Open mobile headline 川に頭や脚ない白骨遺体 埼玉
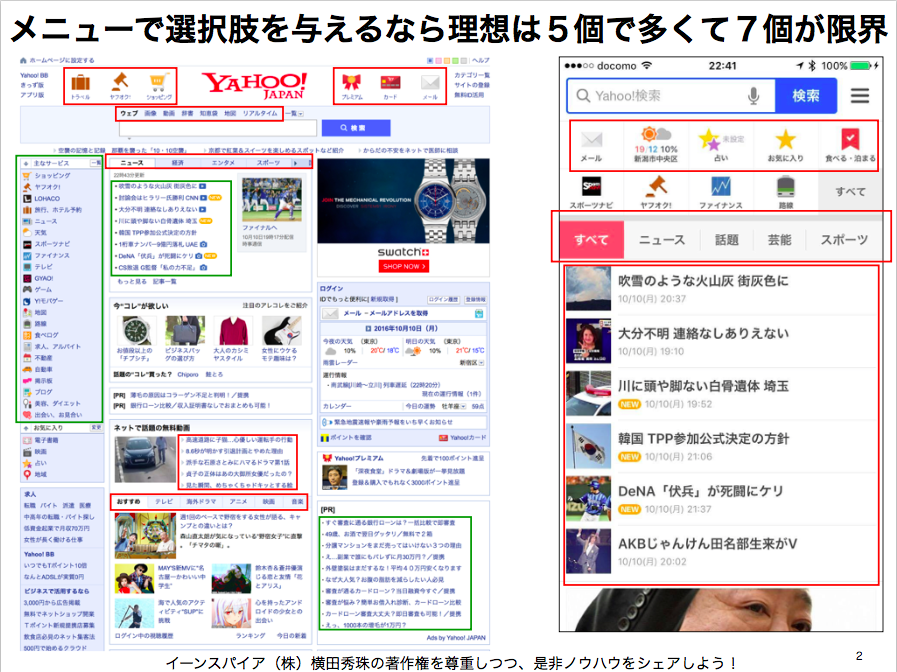 pos(703,386)
